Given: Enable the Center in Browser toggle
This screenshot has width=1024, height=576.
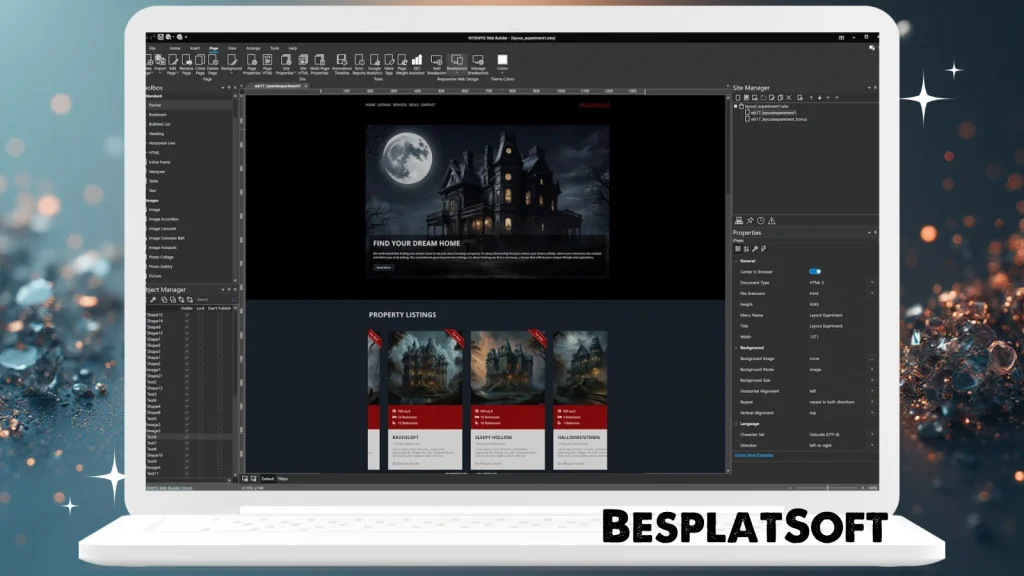Looking at the screenshot, I should [x=815, y=270].
